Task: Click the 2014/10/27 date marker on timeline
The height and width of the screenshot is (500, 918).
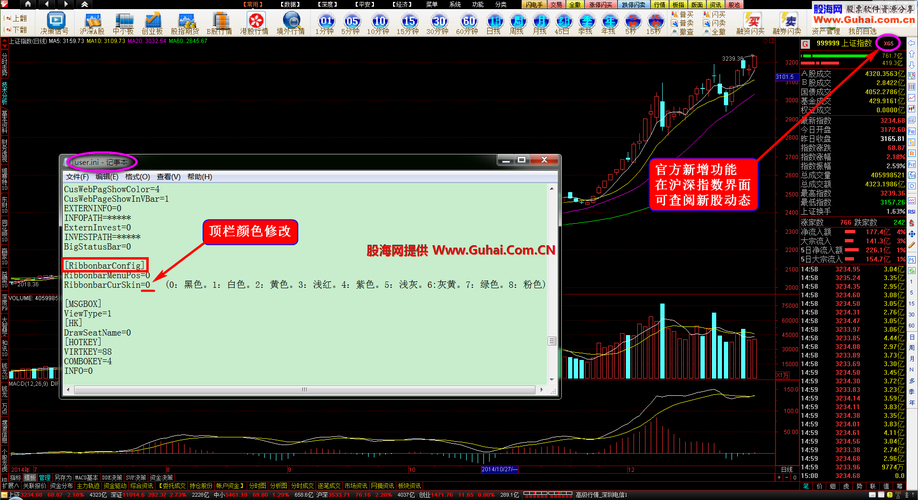Action: click(x=499, y=470)
